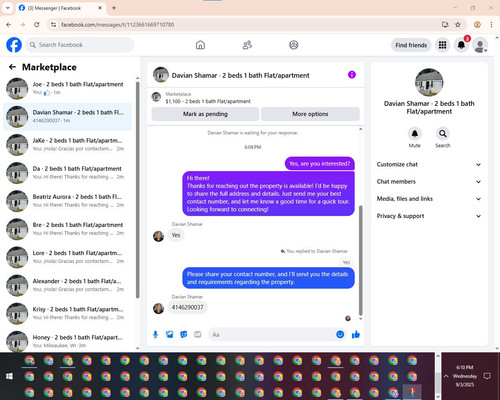Open the Windows Start button
Image resolution: width=500 pixels, height=400 pixels.
(x=9, y=376)
